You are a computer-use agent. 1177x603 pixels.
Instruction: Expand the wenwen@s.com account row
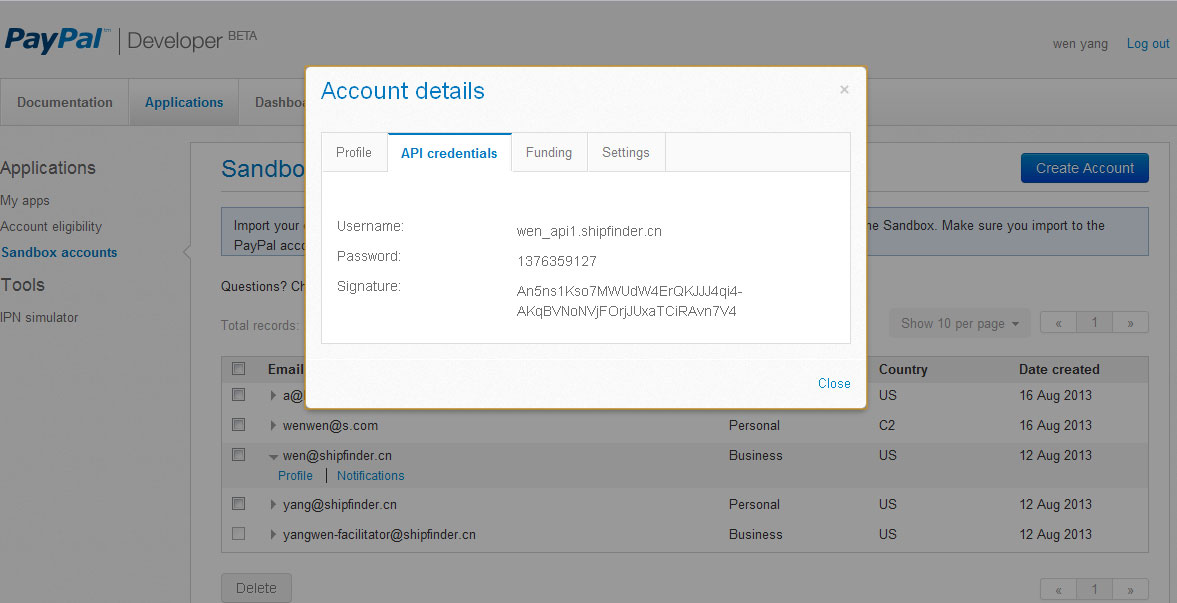[273, 425]
